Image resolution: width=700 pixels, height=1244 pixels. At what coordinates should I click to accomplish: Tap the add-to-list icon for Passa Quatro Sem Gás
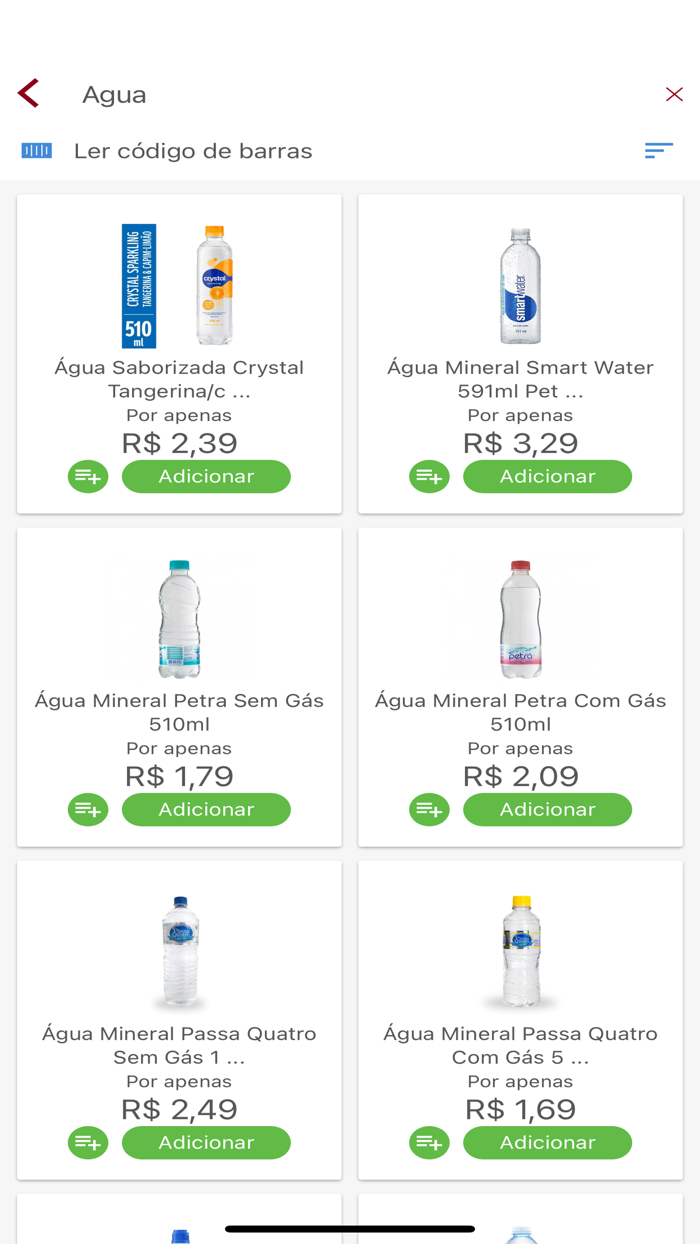tap(87, 1142)
